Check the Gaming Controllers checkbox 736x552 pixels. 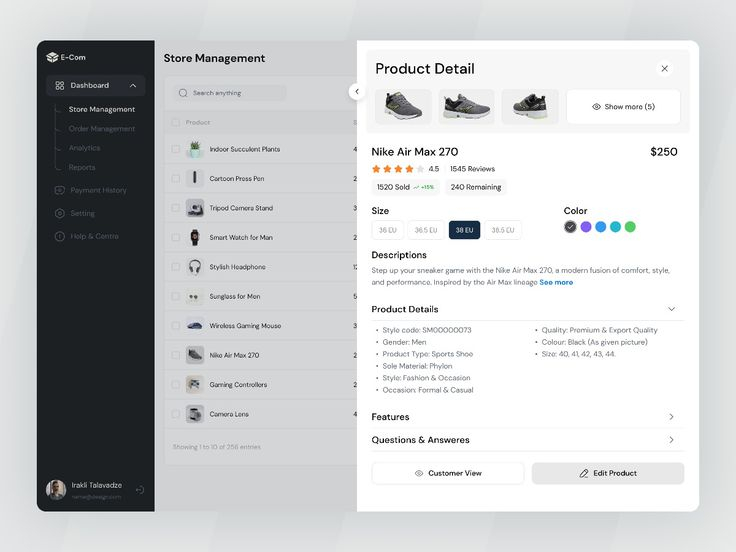click(176, 384)
